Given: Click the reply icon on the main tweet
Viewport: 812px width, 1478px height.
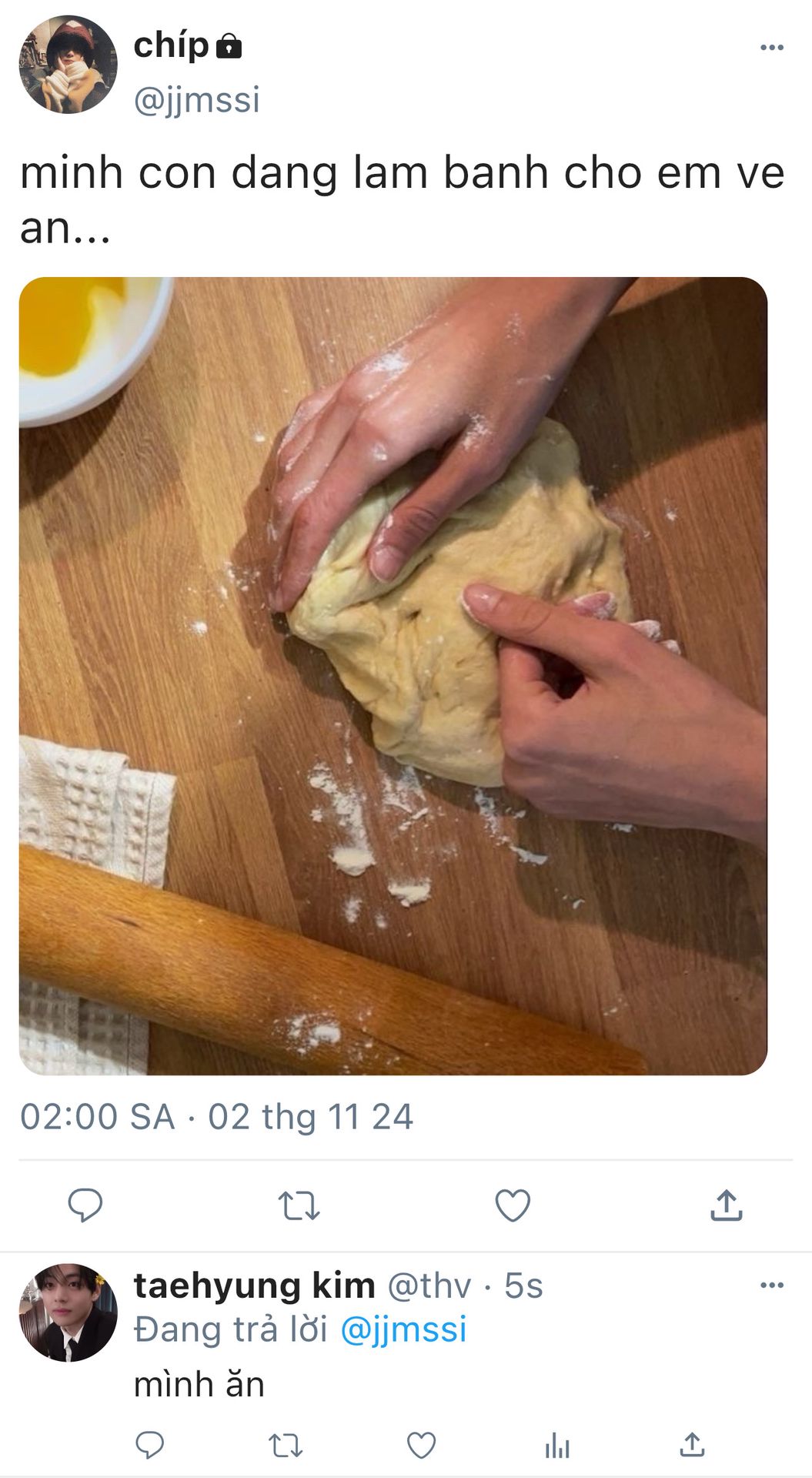Looking at the screenshot, I should (85, 1205).
